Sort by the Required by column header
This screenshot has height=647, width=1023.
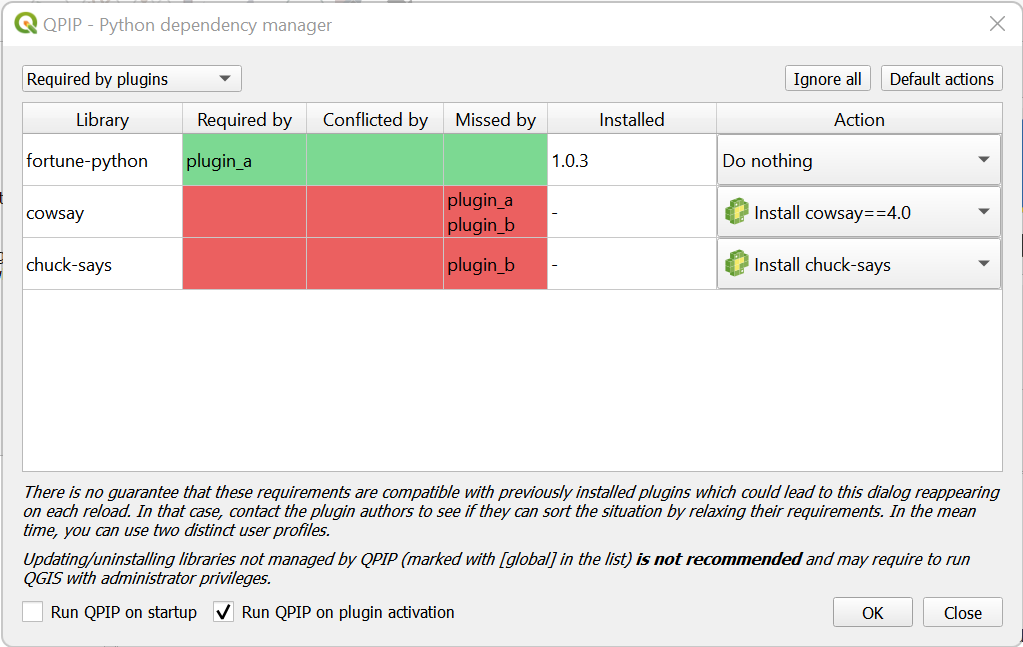(x=245, y=119)
